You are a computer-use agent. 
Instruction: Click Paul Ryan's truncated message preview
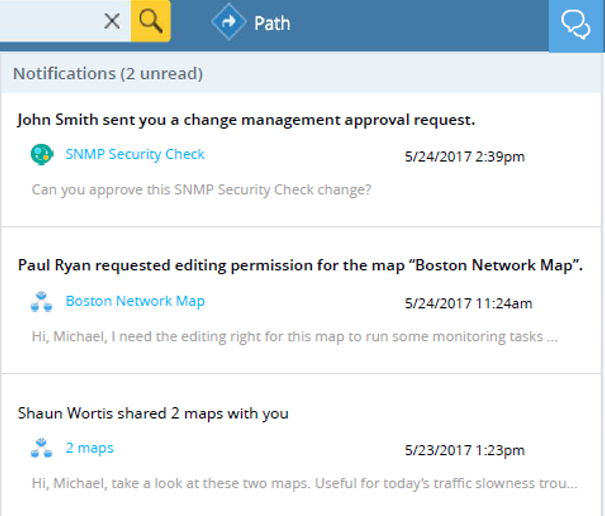[x=294, y=336]
